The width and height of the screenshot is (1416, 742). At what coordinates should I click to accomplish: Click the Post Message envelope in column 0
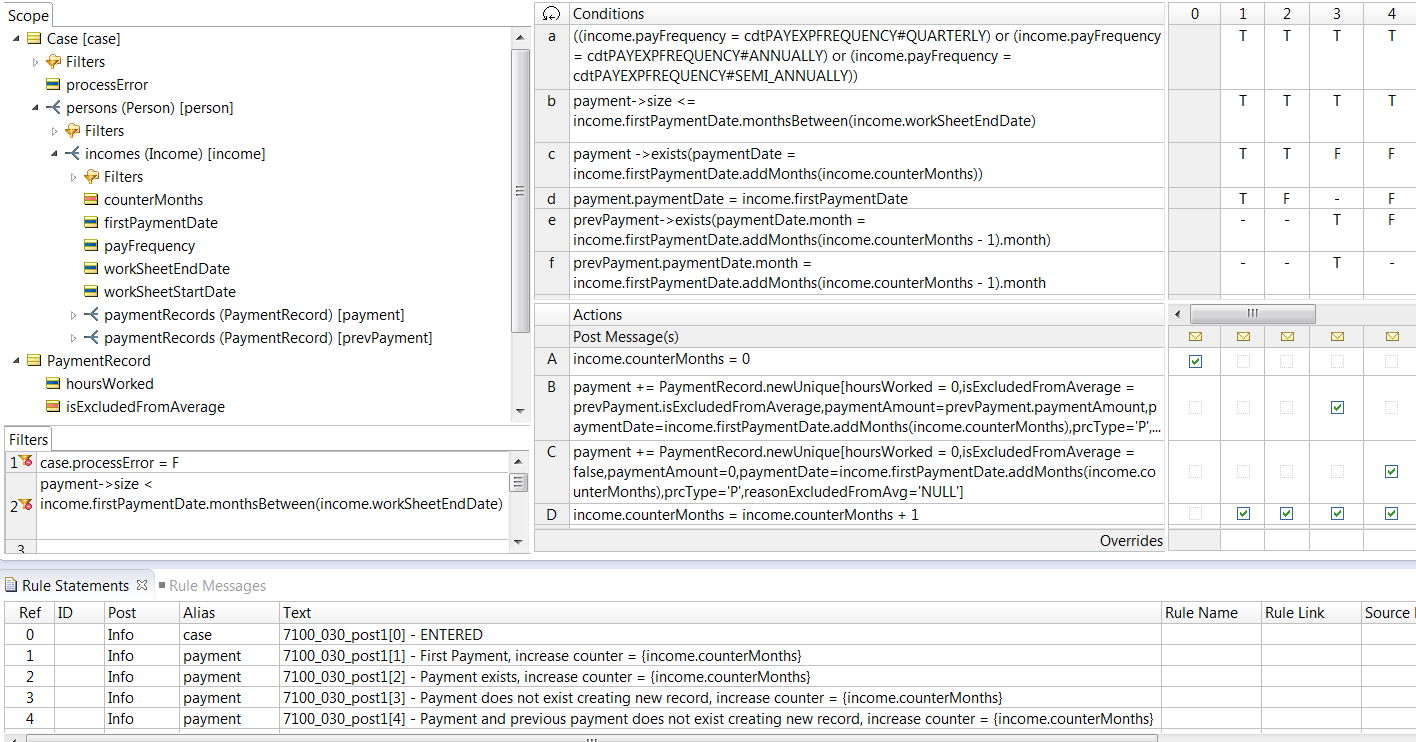(x=1195, y=337)
